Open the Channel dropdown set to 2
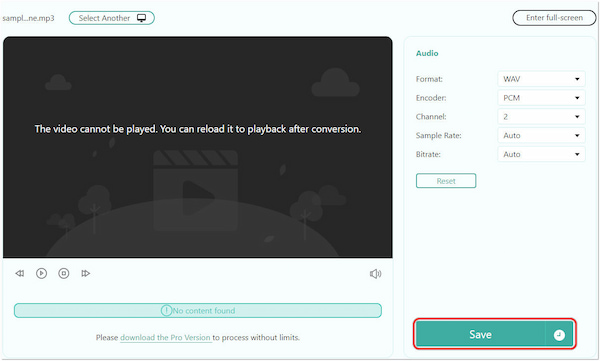This screenshot has height=361, width=600. (x=541, y=117)
